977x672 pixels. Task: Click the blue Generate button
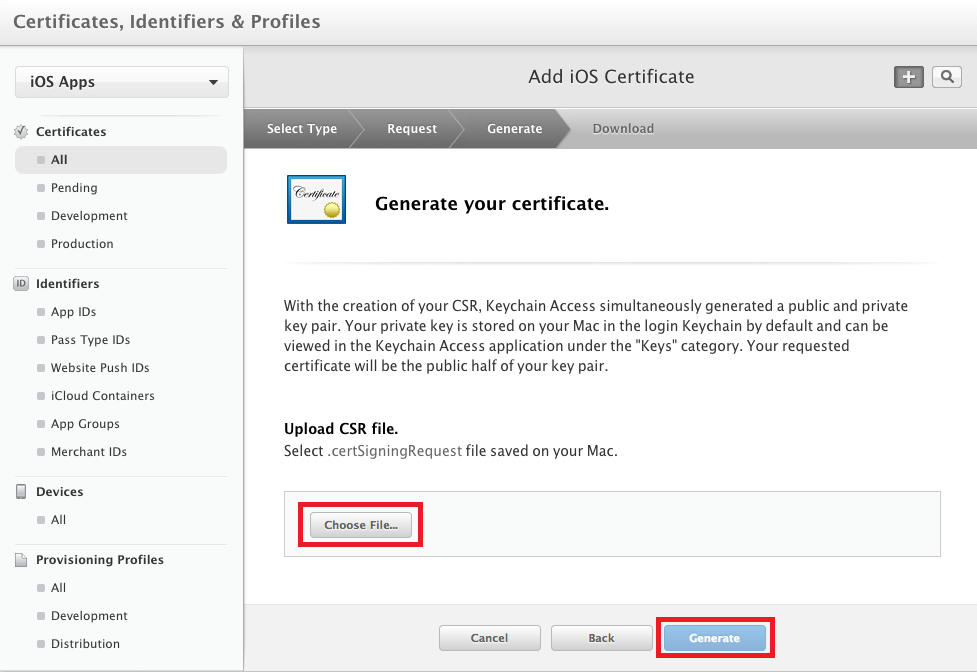(x=715, y=638)
